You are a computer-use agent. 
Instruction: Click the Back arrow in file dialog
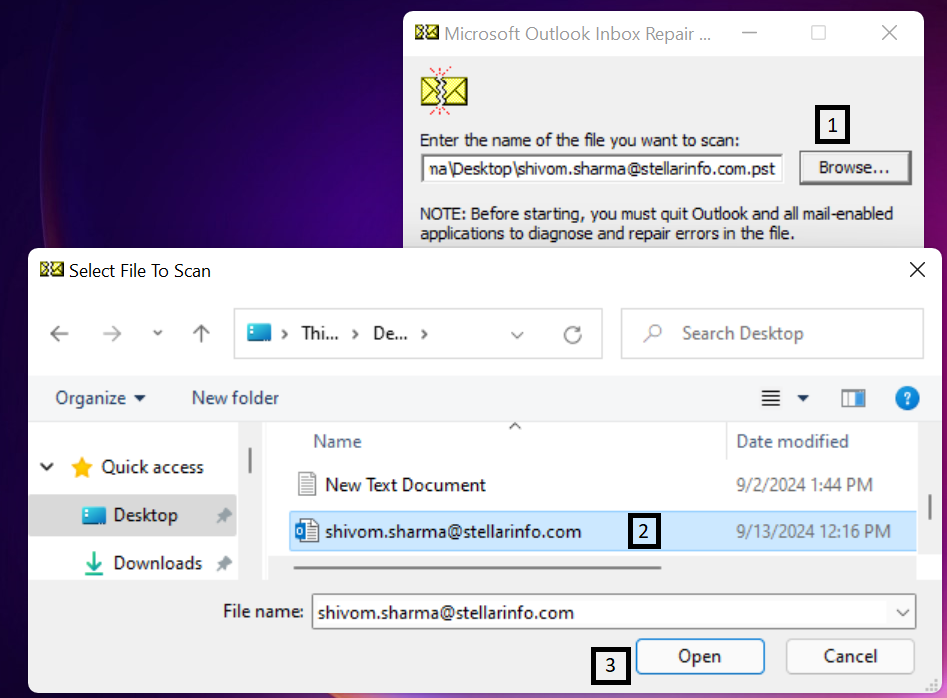coord(59,333)
